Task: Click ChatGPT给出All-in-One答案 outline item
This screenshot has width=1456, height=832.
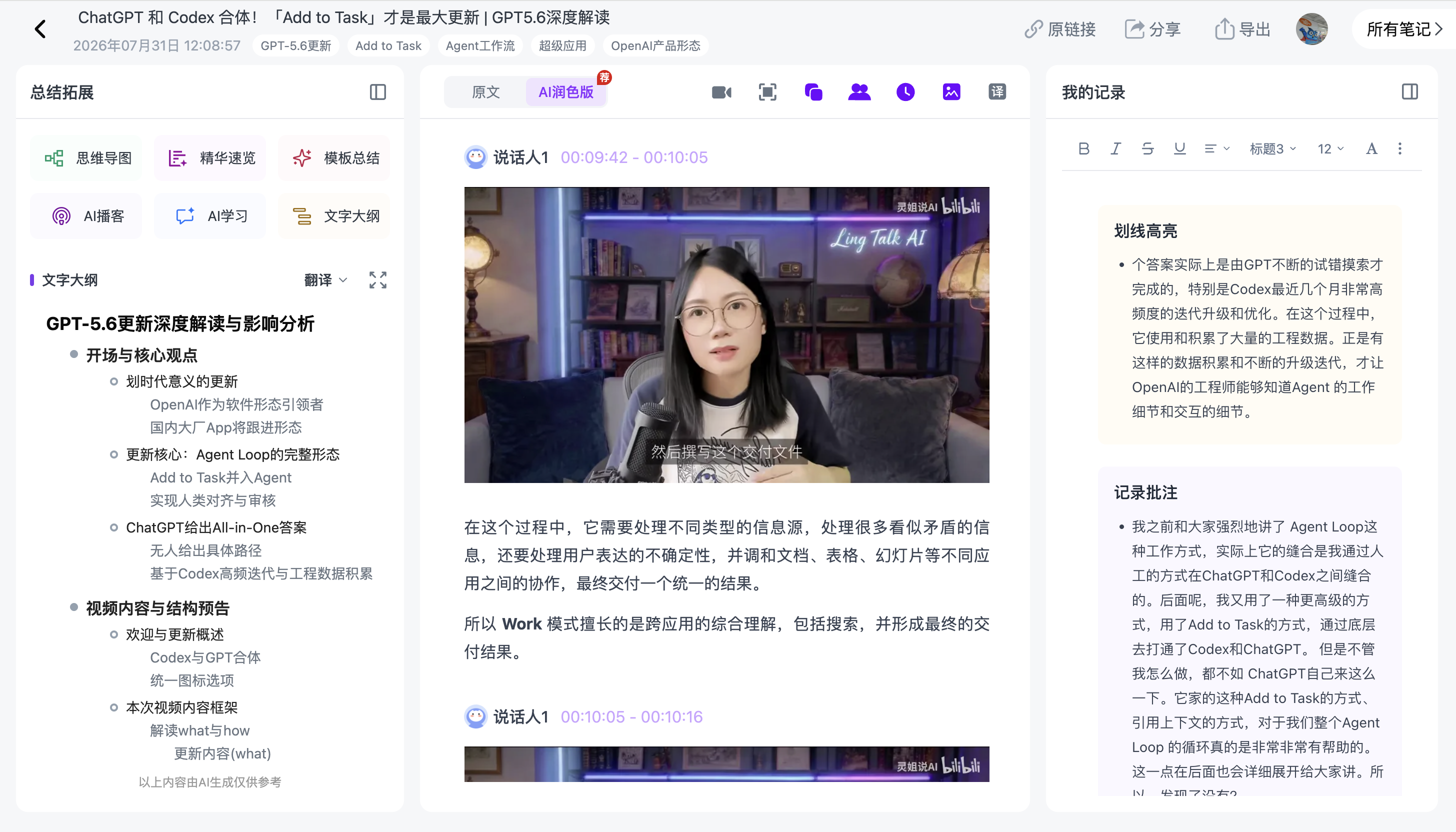Action: click(x=216, y=527)
